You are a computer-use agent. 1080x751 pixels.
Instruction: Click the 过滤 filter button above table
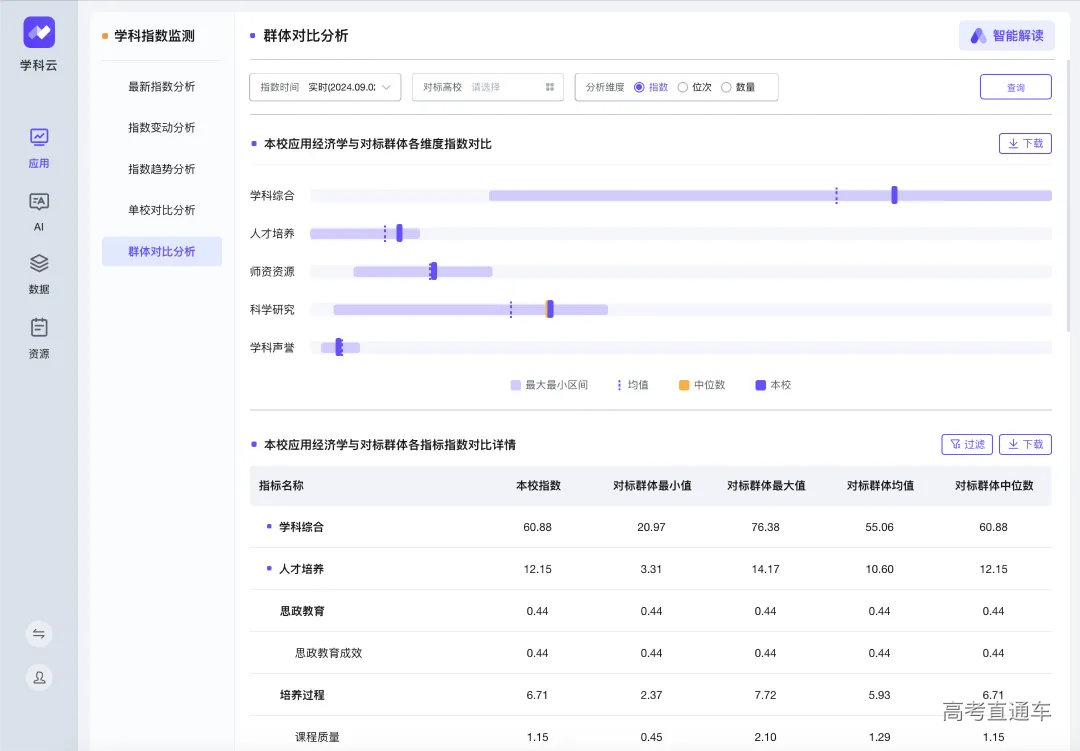[967, 444]
